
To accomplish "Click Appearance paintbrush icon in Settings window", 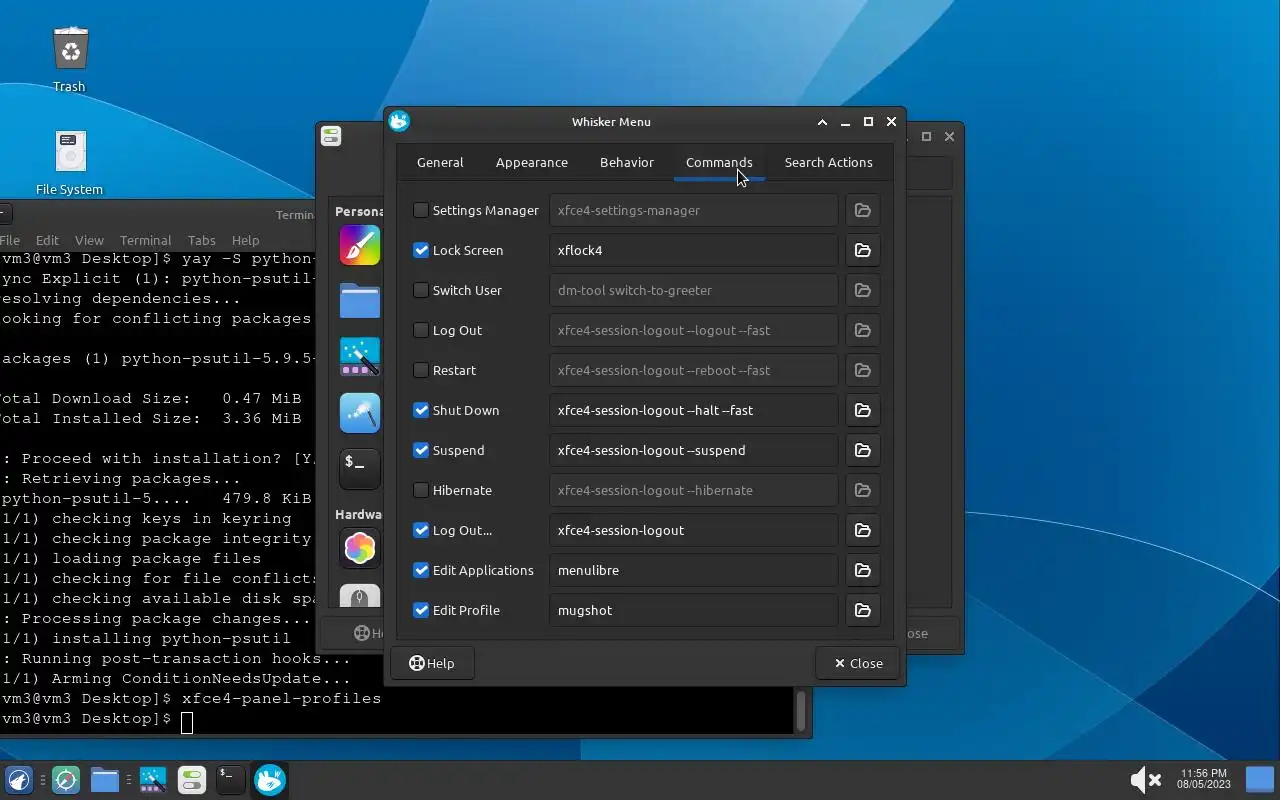I will point(360,245).
